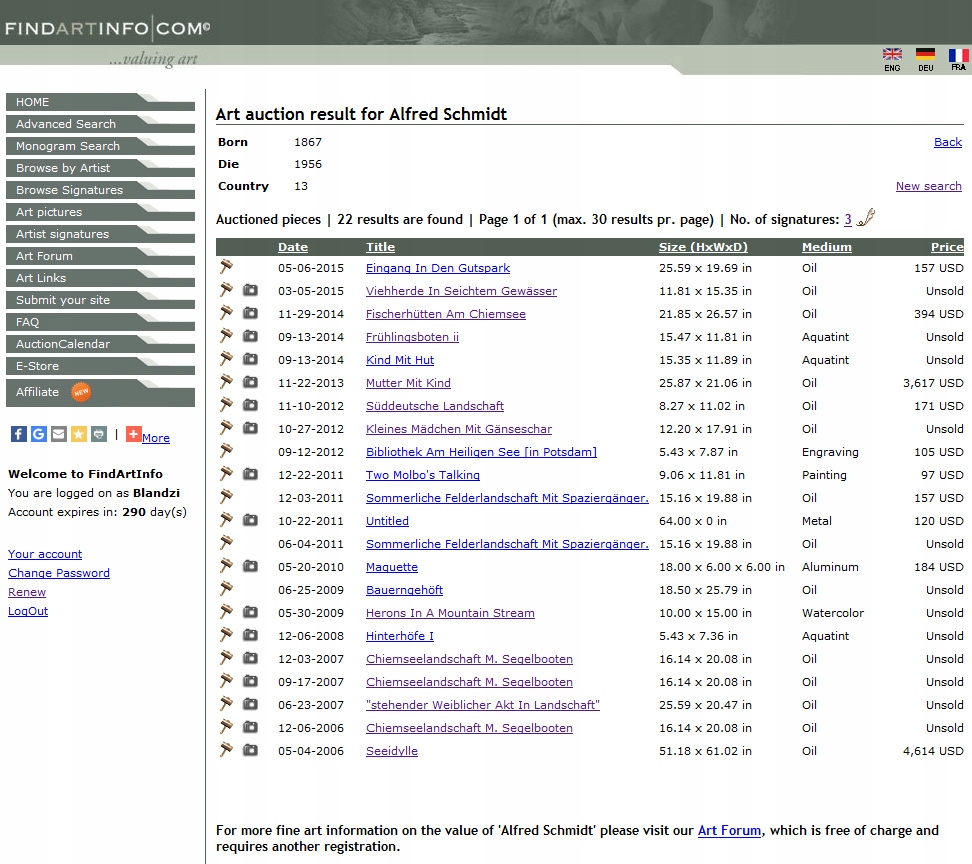Click Renew account link
The width and height of the screenshot is (972, 864).
[x=27, y=592]
